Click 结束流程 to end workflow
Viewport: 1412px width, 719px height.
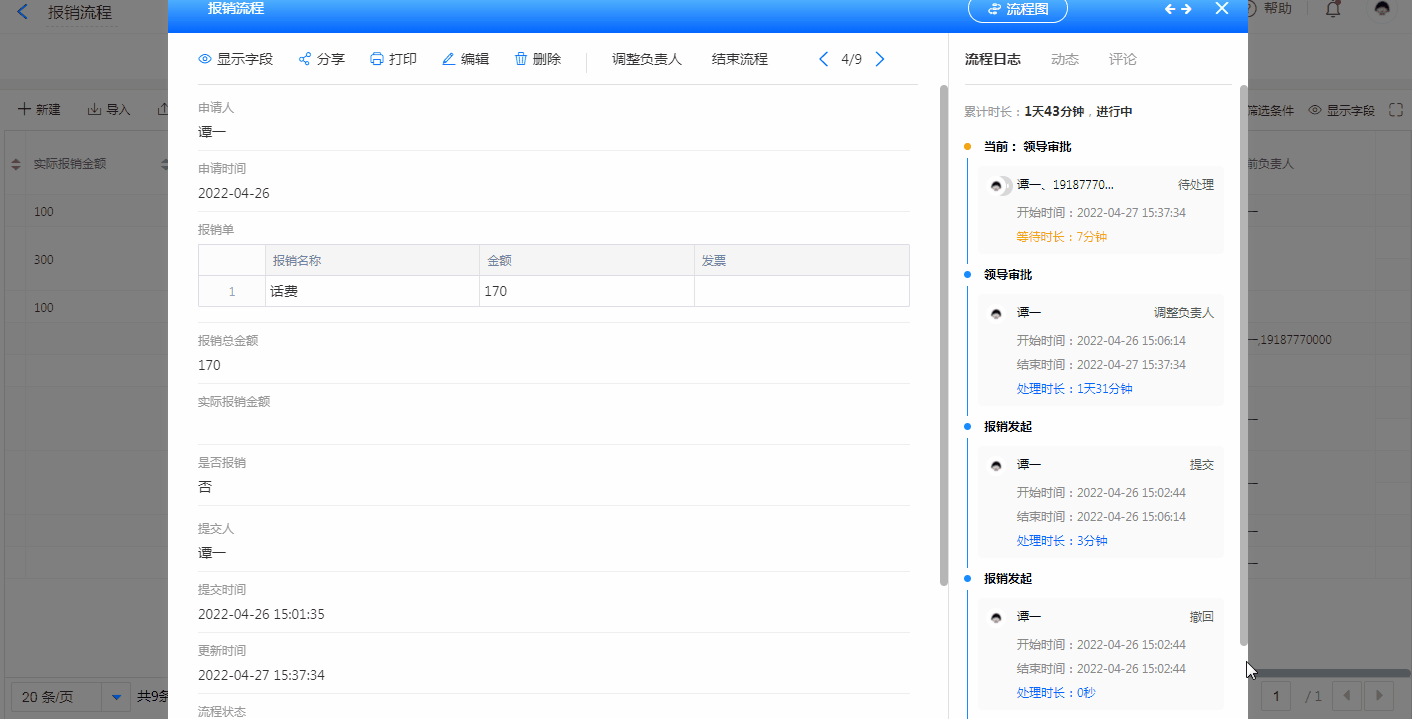point(739,59)
